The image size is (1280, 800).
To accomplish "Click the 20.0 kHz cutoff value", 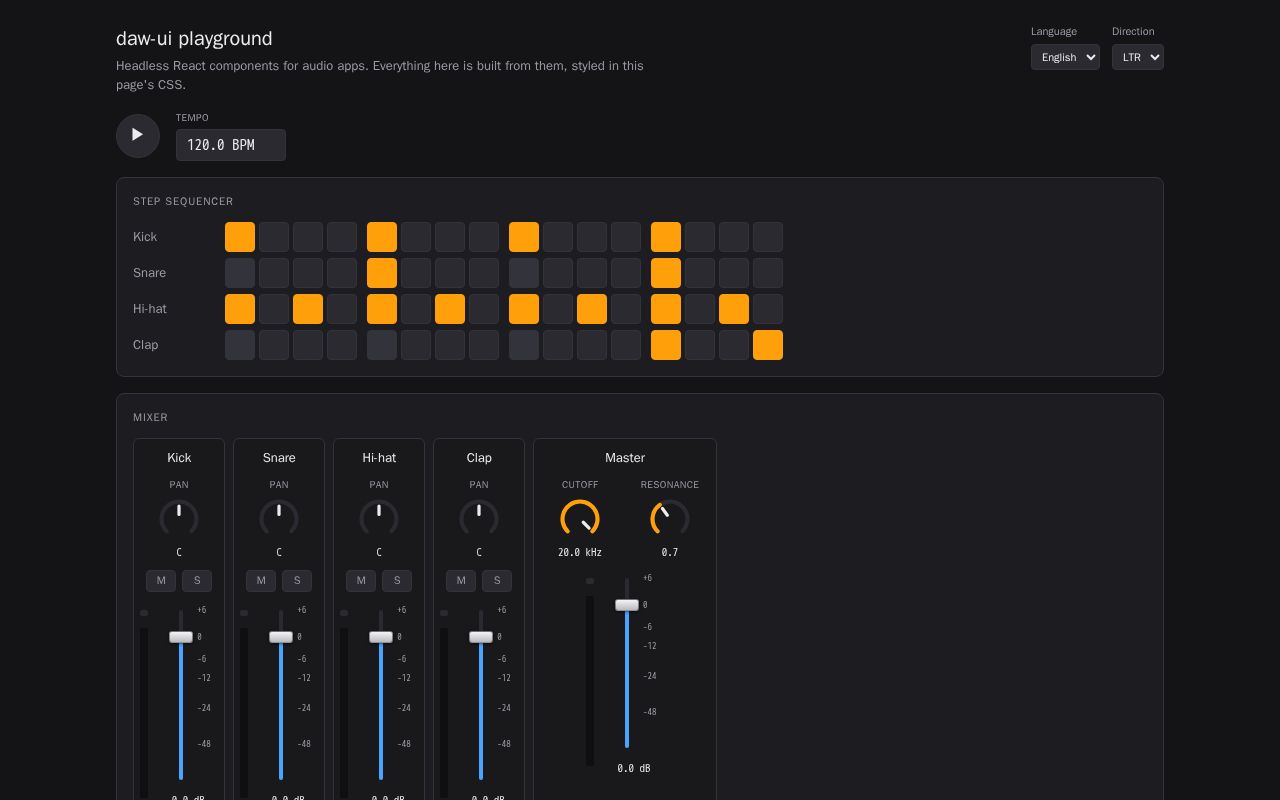I will pos(580,552).
